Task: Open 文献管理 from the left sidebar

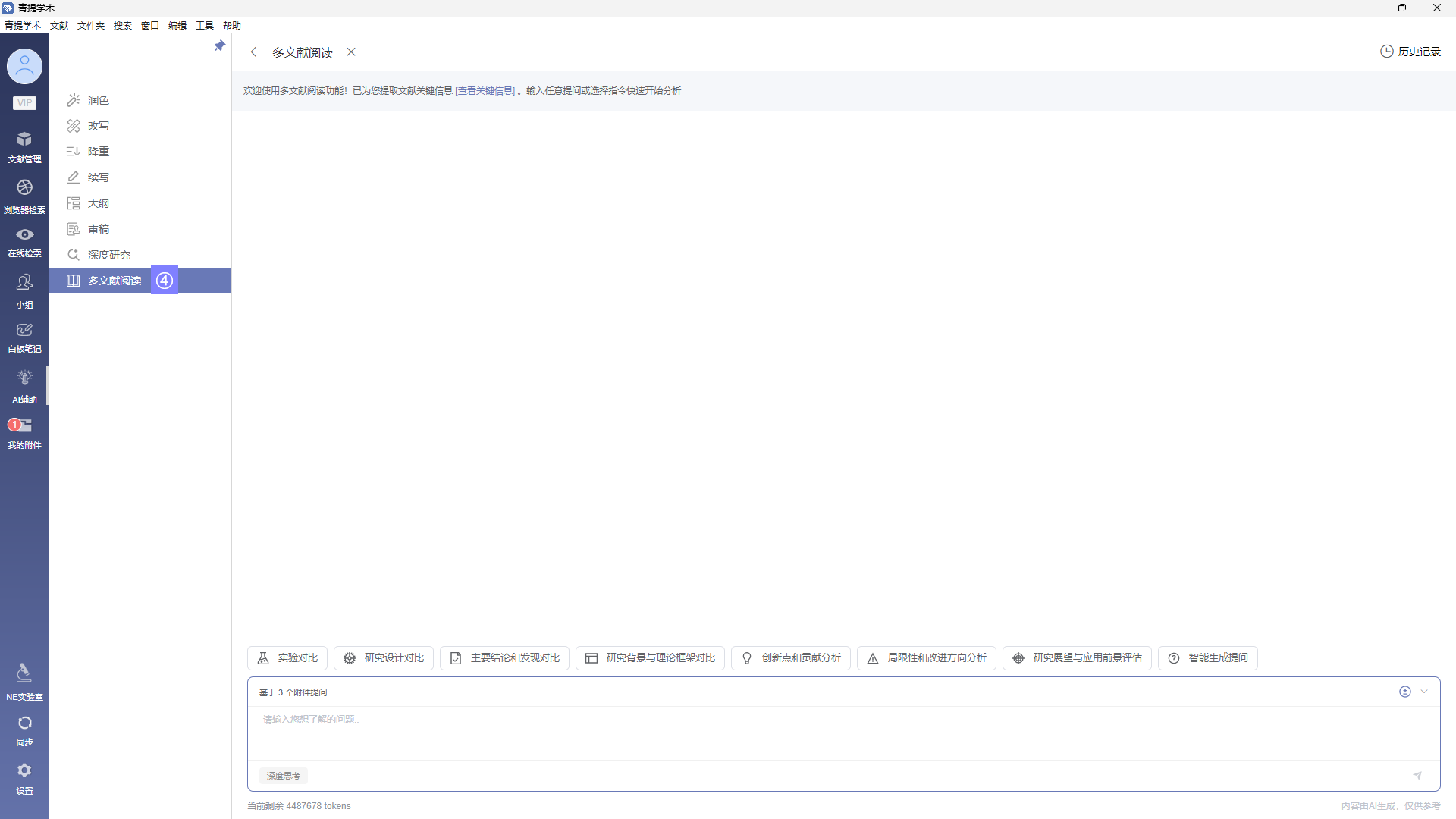Action: (x=24, y=146)
